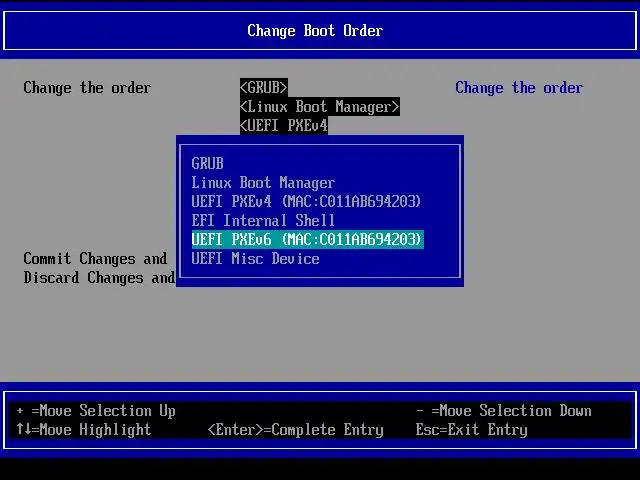Select UEFI Misc Device entry
The width and height of the screenshot is (640, 480).
coord(256,259)
